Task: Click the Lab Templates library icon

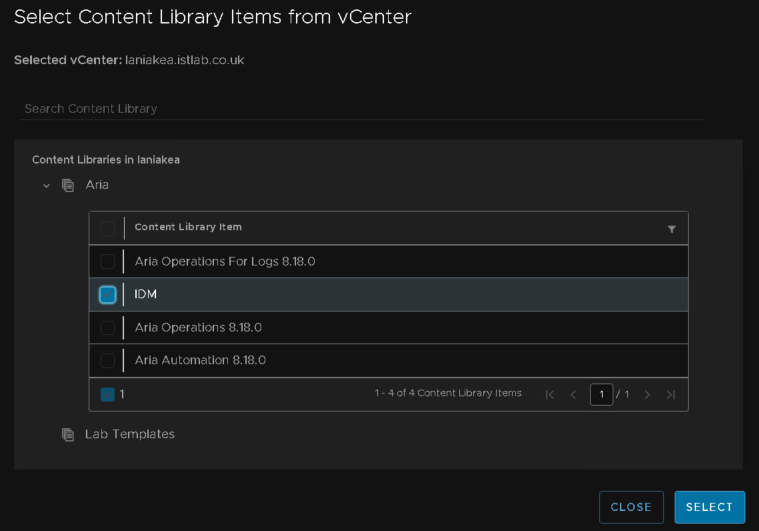Action: click(68, 434)
